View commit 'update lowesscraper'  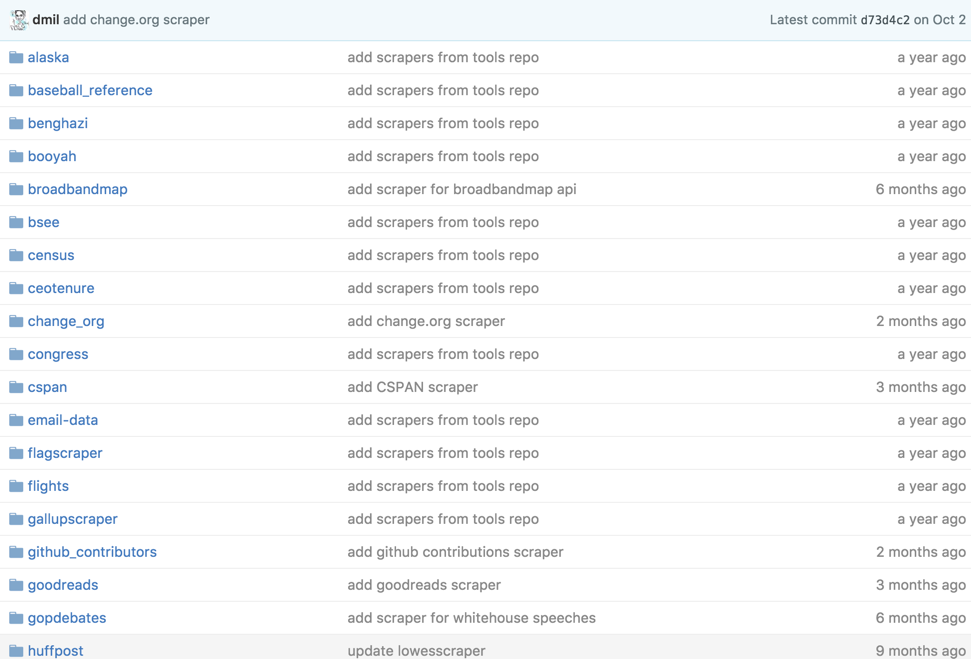point(416,651)
